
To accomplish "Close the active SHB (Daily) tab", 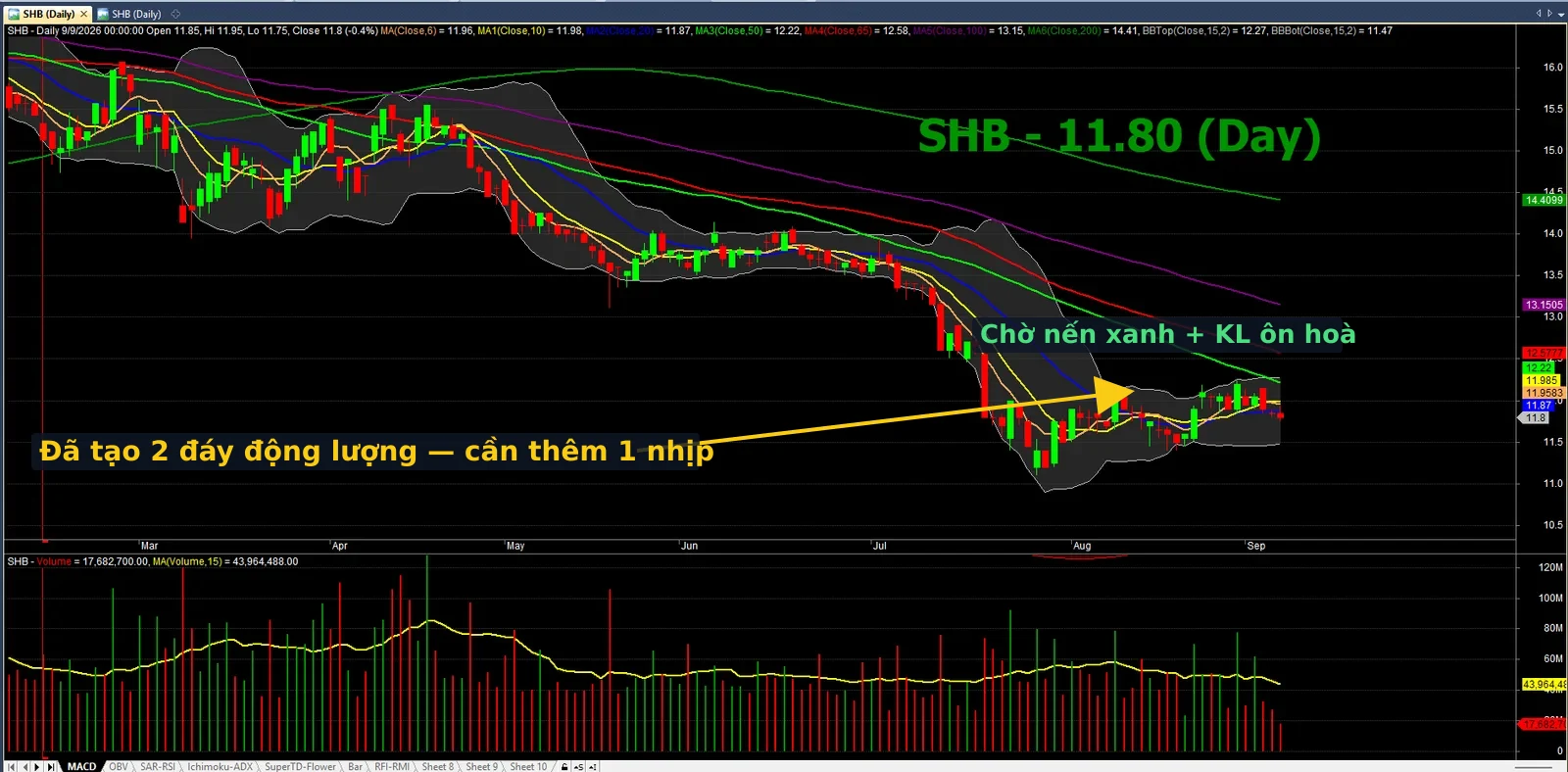I will point(84,14).
